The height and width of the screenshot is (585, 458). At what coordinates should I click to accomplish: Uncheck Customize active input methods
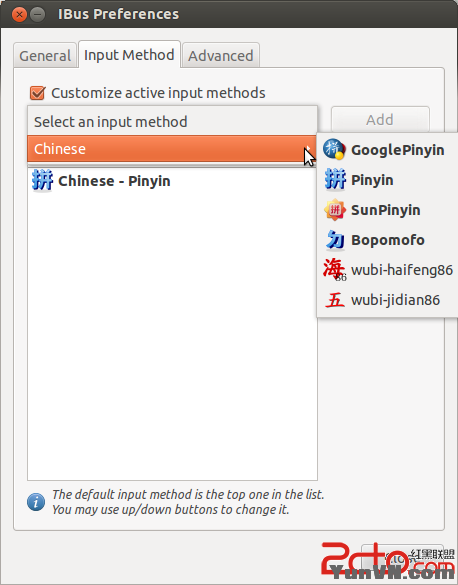[37, 93]
